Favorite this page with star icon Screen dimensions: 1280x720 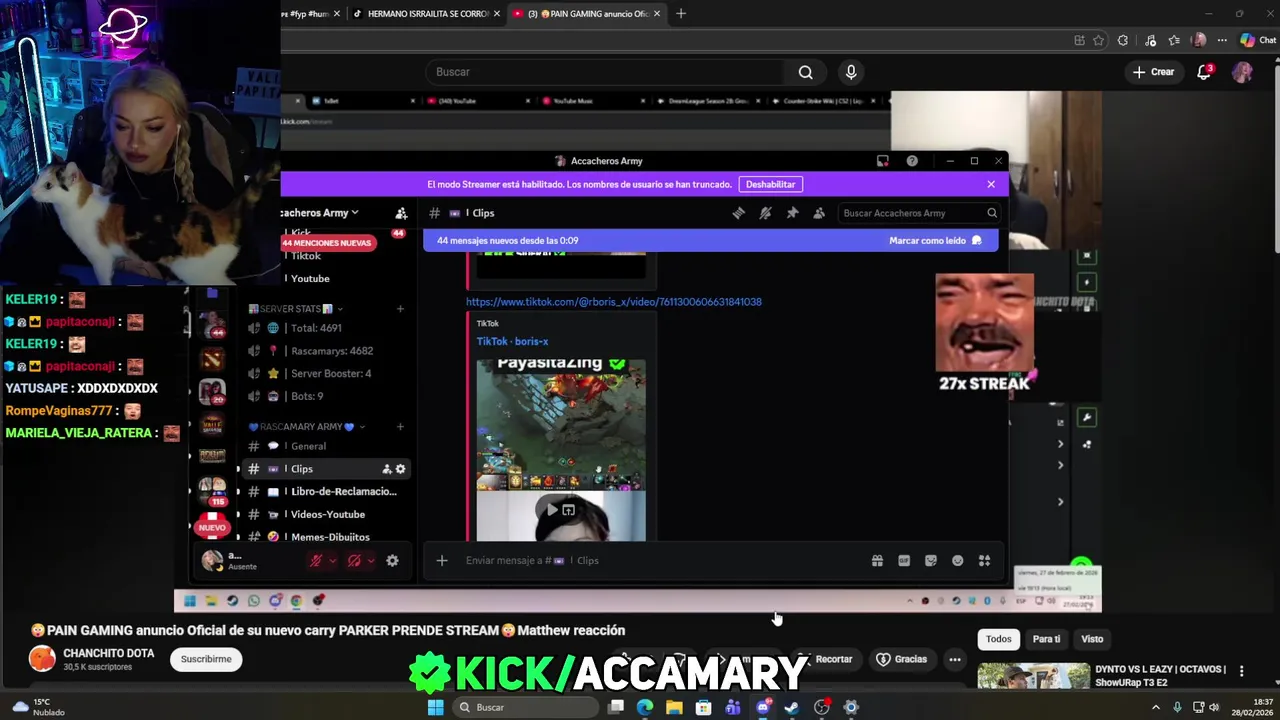pyautogui.click(x=1098, y=40)
